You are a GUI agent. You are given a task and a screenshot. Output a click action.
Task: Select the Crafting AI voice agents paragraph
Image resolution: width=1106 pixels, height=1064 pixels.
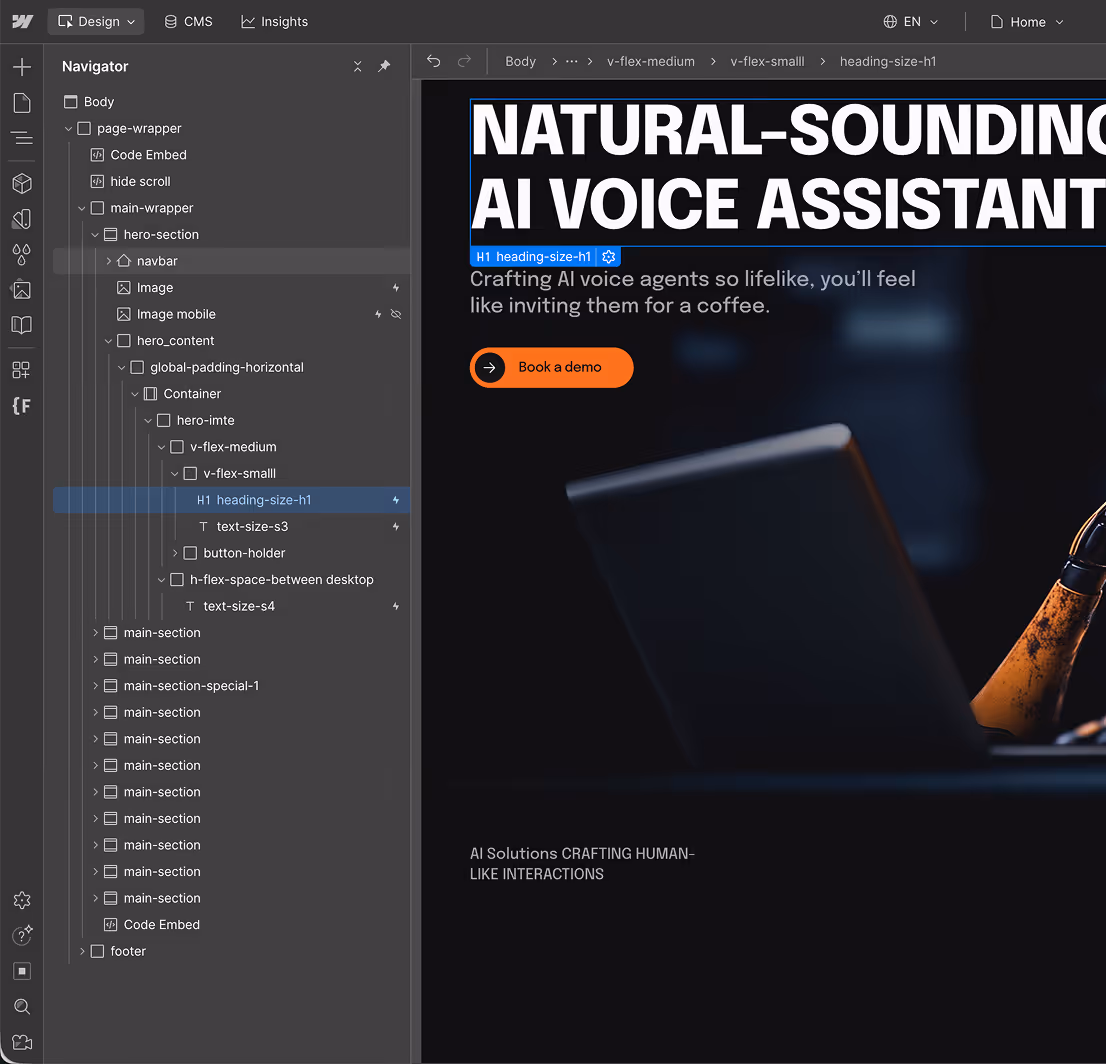693,292
